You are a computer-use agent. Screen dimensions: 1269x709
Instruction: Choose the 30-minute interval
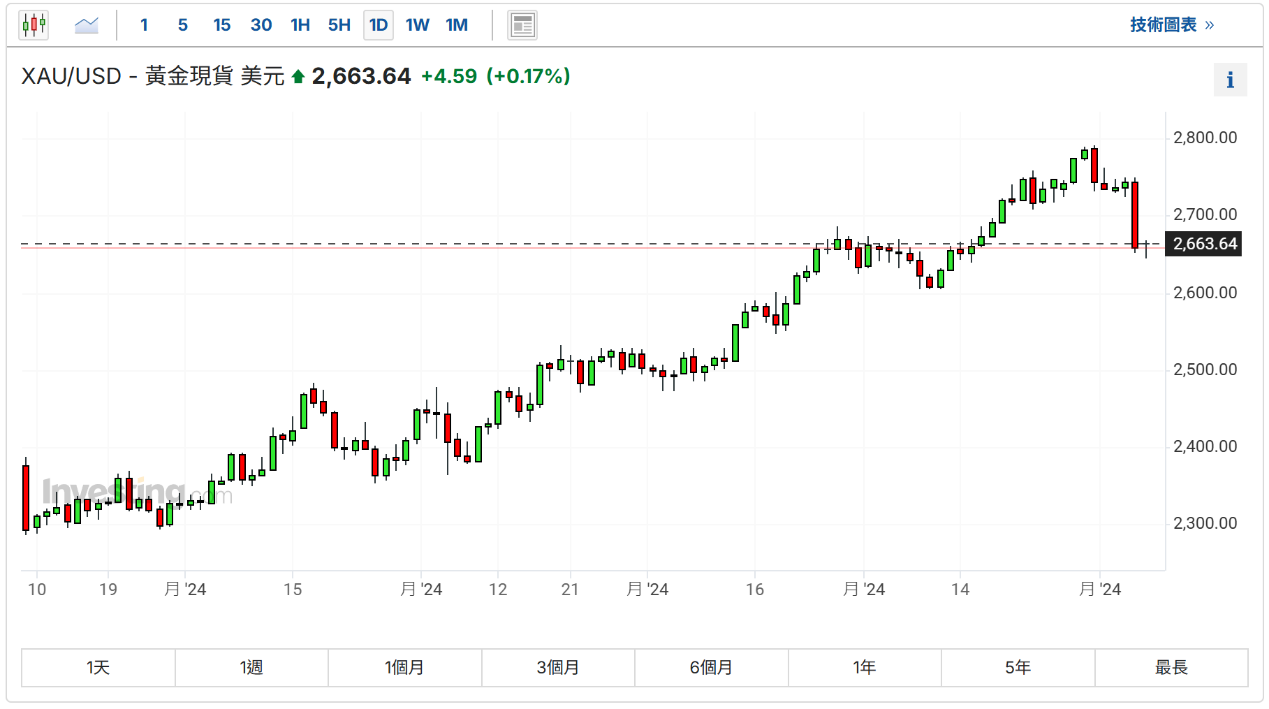pyautogui.click(x=261, y=25)
